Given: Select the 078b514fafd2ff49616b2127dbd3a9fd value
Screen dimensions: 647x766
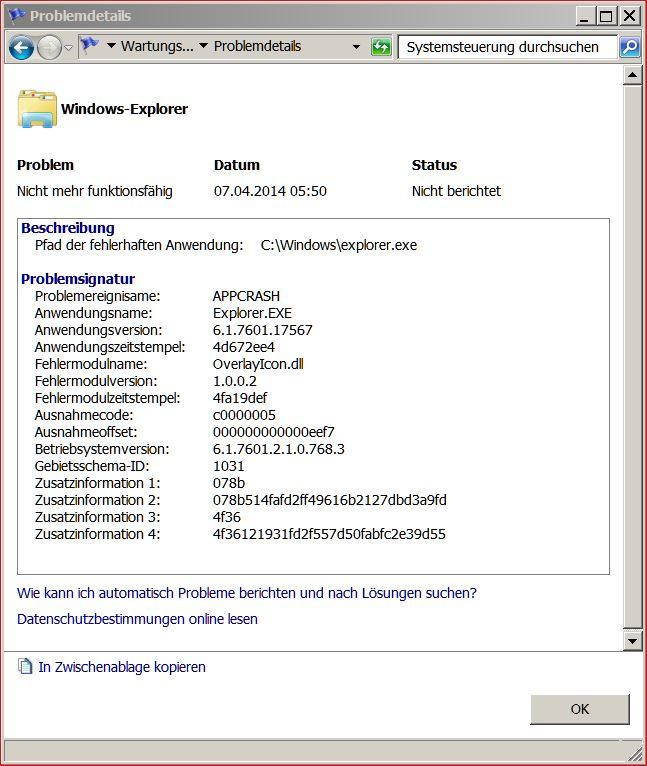Looking at the screenshot, I should point(330,500).
